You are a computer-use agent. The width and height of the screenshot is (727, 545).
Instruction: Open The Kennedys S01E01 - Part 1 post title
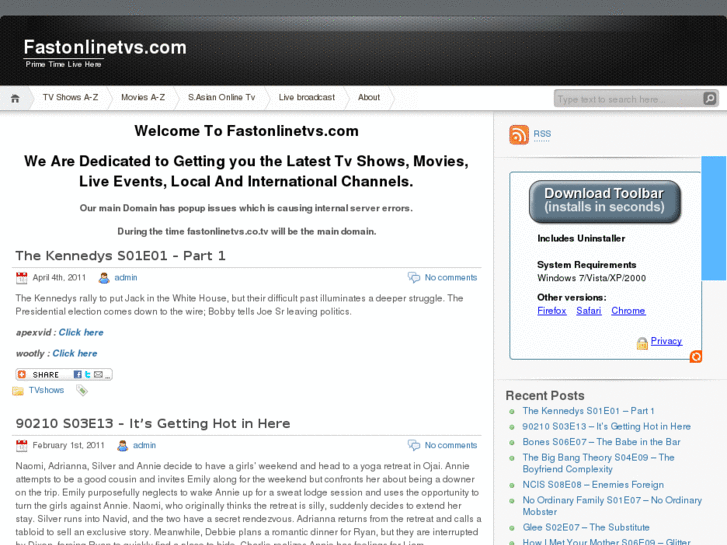[121, 256]
